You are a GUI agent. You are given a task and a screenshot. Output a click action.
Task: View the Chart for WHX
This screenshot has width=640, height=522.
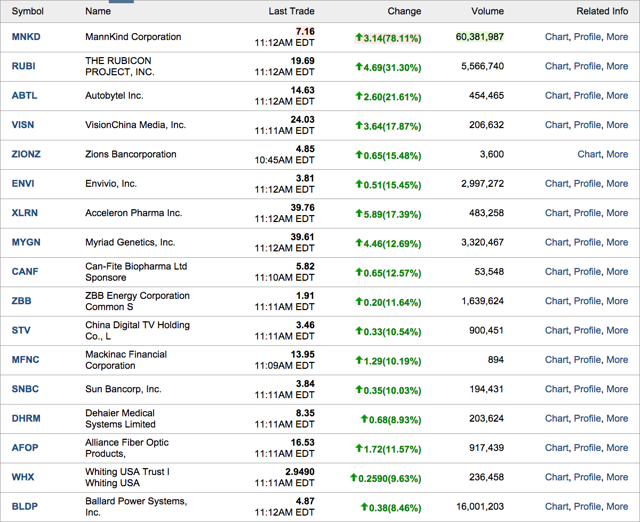point(557,478)
